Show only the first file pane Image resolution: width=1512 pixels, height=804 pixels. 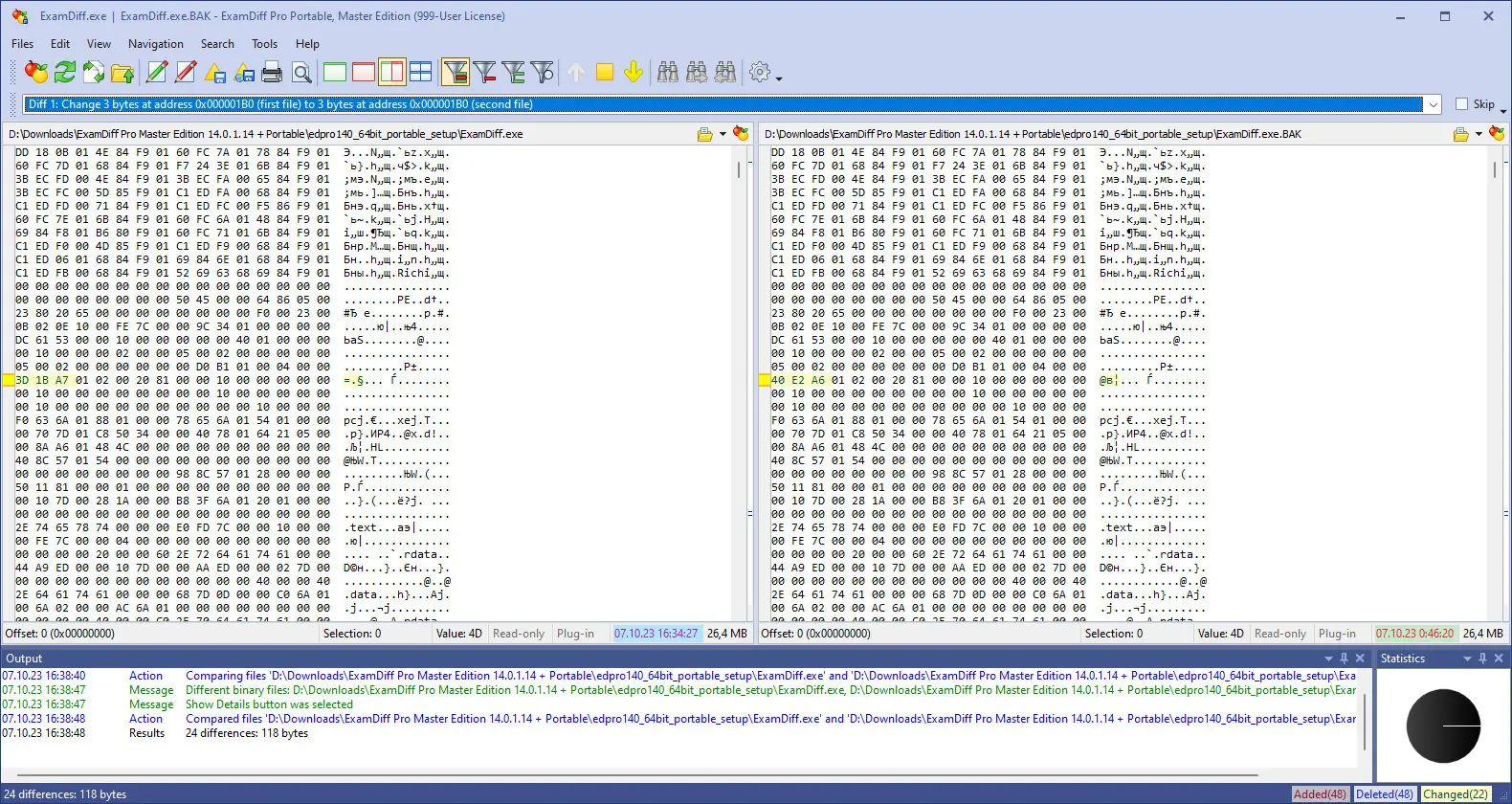(x=335, y=72)
